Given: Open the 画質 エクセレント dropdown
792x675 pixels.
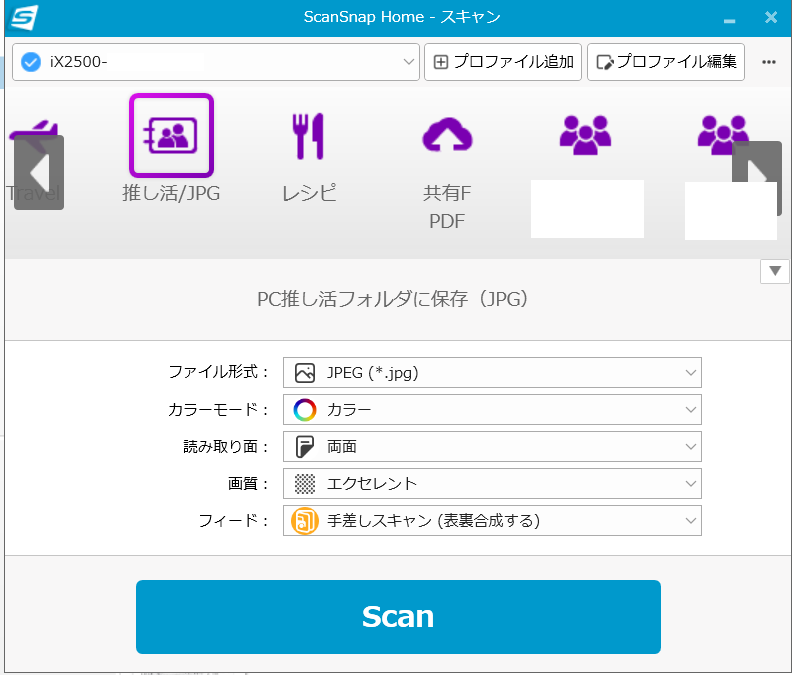Looking at the screenshot, I should pos(492,484).
